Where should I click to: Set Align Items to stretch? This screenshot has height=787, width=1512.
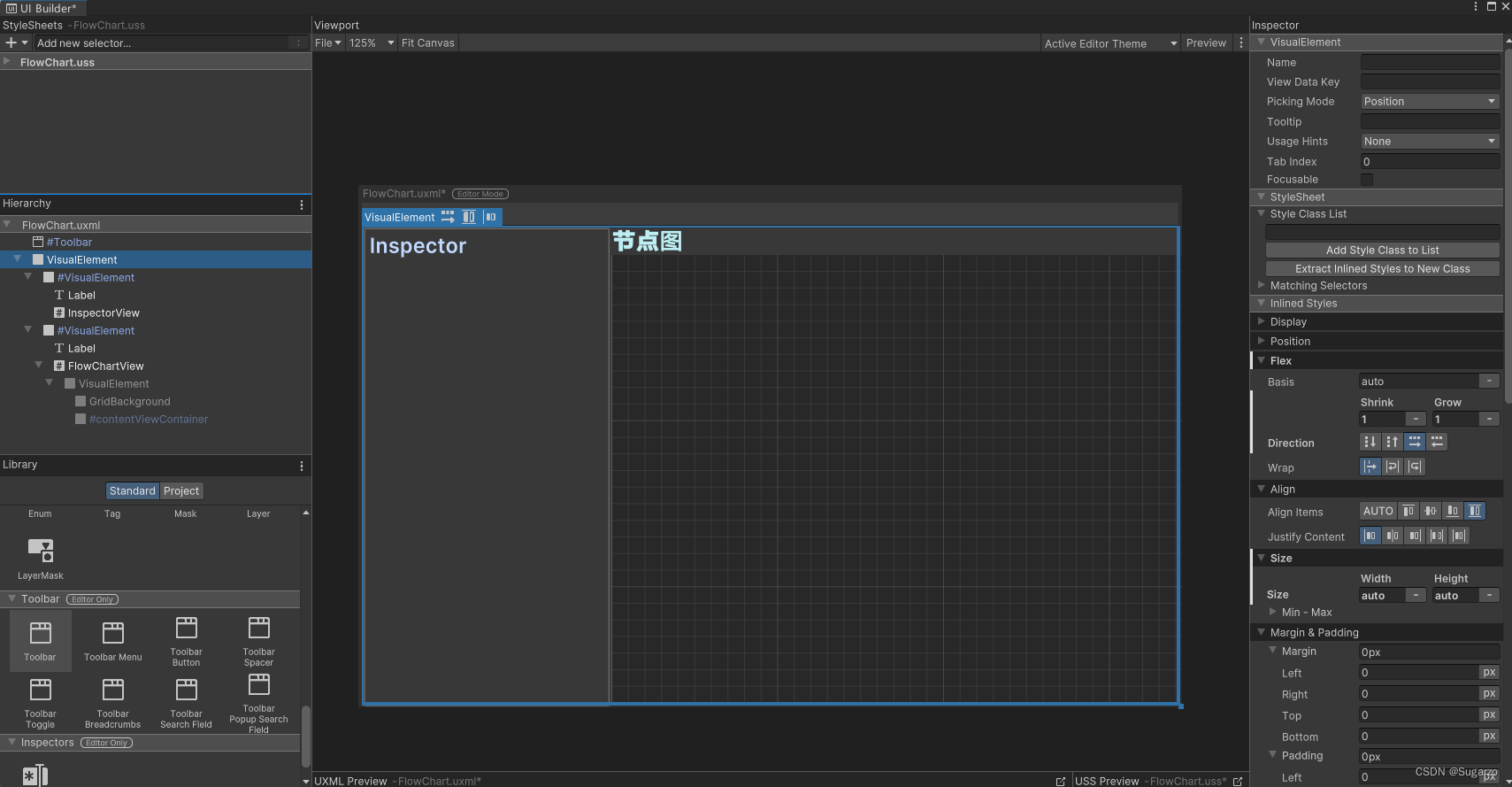tap(1475, 511)
